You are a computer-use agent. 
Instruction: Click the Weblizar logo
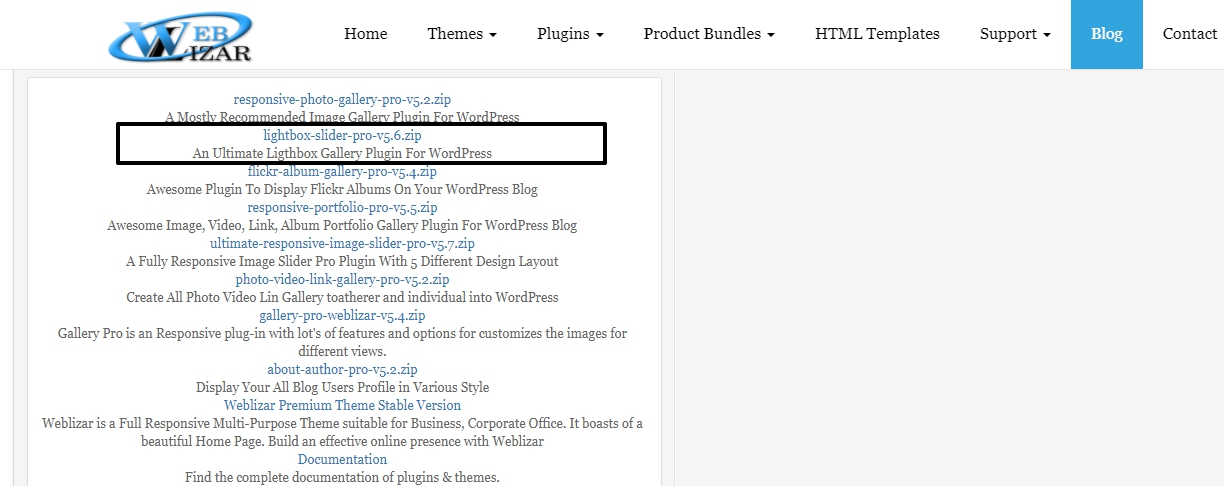point(180,36)
